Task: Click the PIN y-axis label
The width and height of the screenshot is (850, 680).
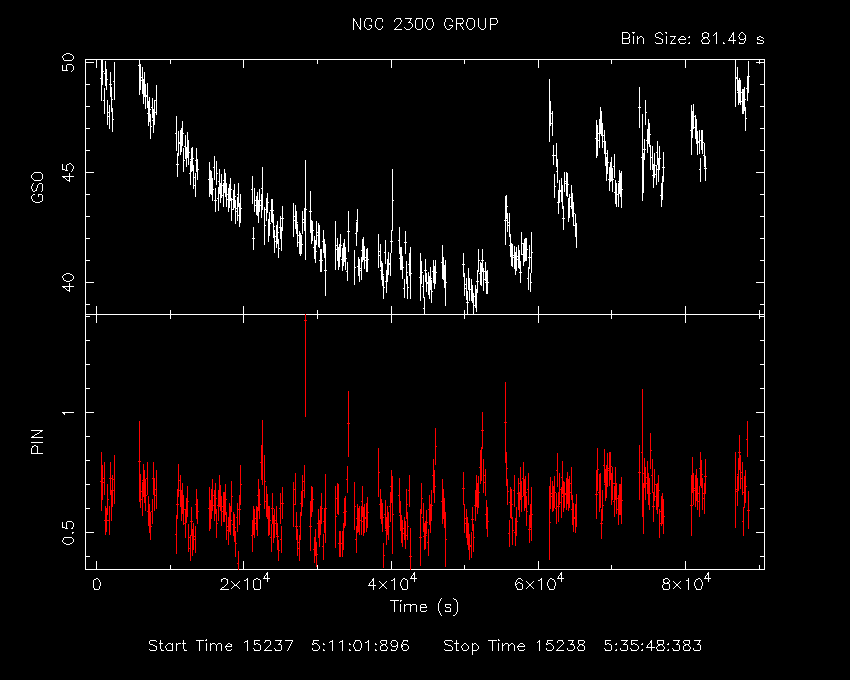Action: [x=37, y=442]
